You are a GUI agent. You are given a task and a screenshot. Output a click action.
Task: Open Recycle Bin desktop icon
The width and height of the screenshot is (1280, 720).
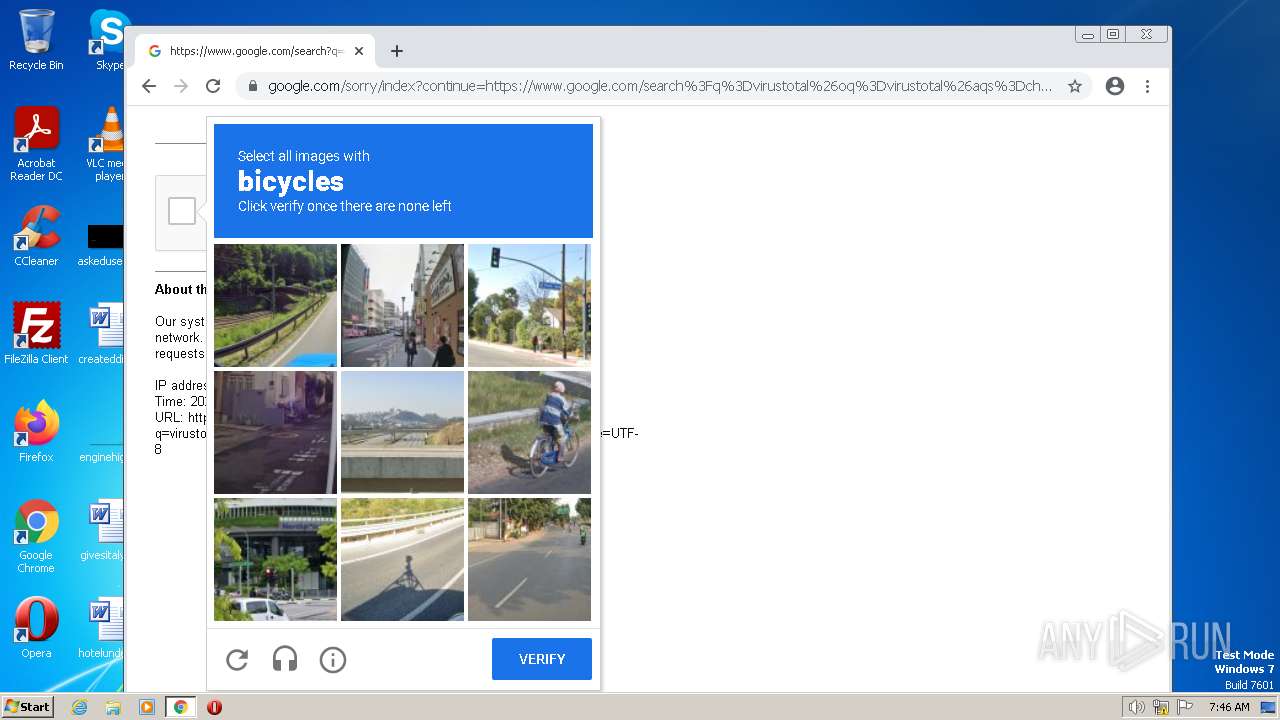click(36, 40)
